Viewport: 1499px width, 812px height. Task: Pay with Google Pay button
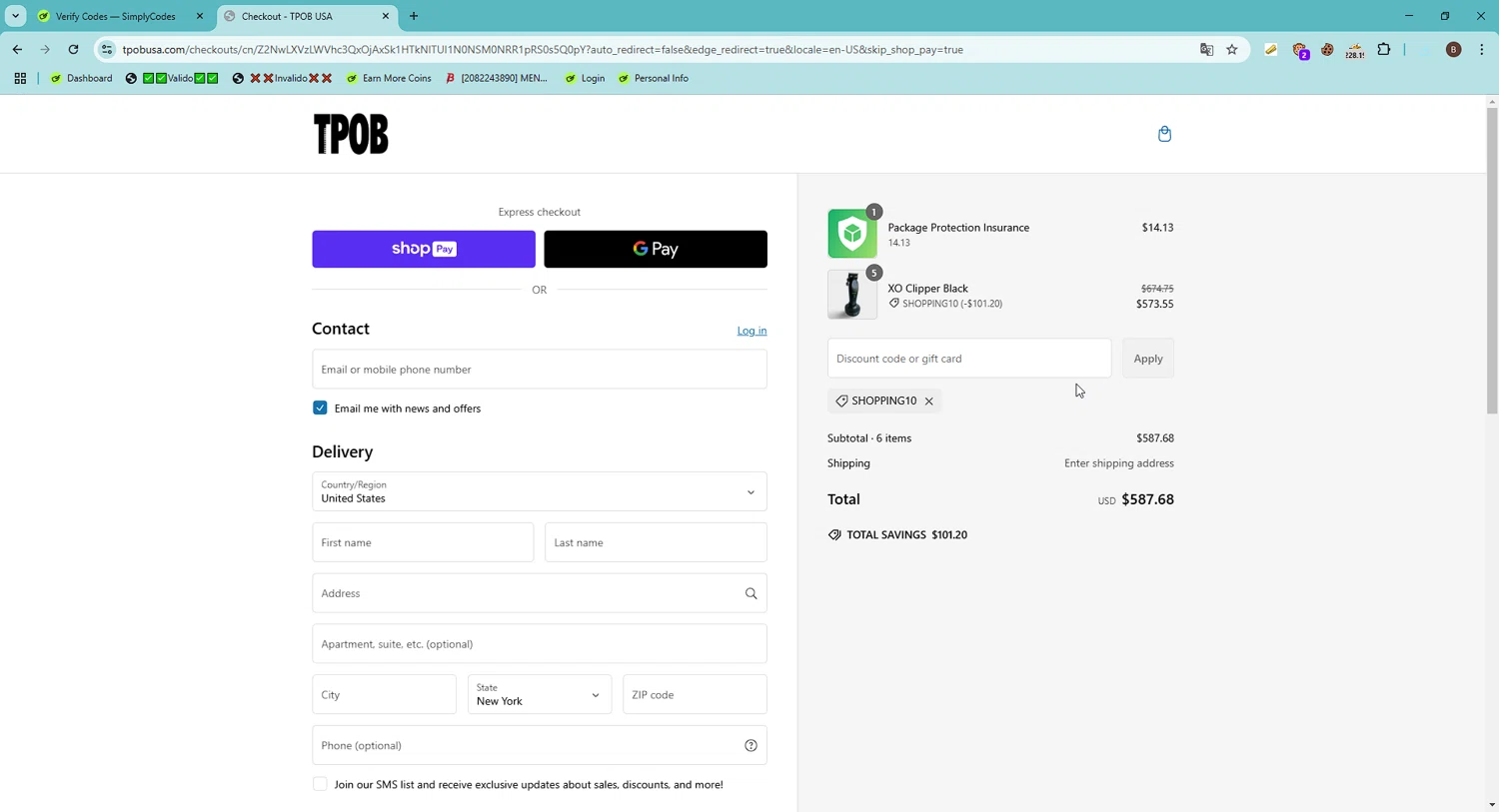pyautogui.click(x=656, y=250)
